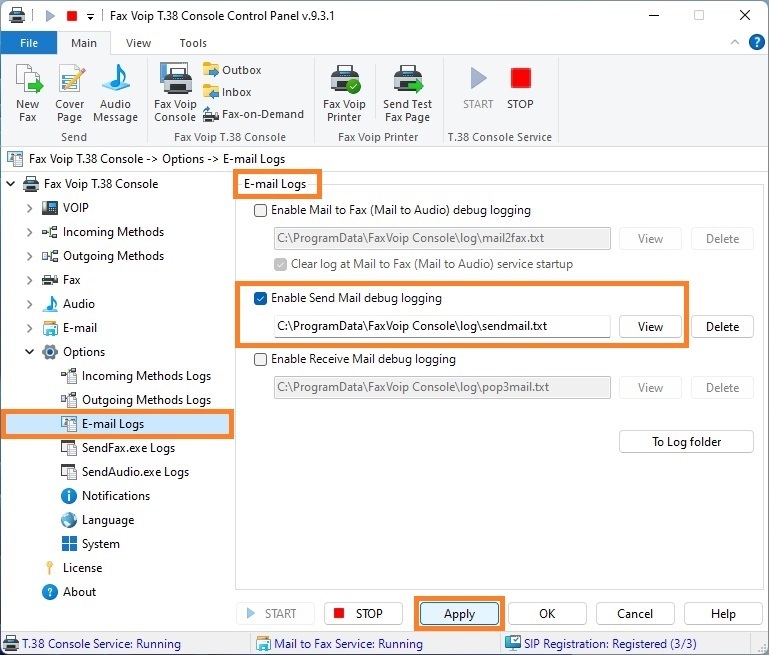This screenshot has width=769, height=655.
Task: Open the License page
Action: click(x=74, y=568)
